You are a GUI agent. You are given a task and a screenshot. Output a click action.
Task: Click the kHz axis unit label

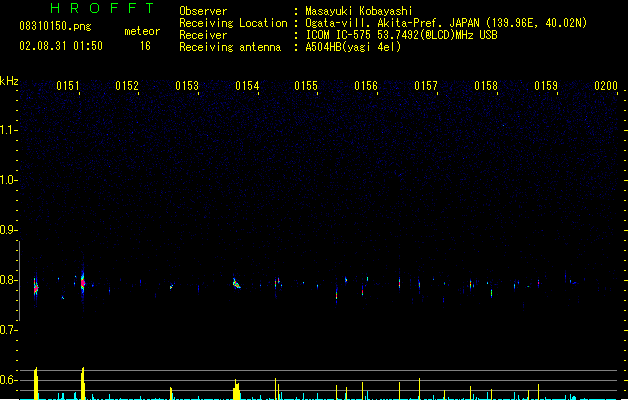click(9, 81)
